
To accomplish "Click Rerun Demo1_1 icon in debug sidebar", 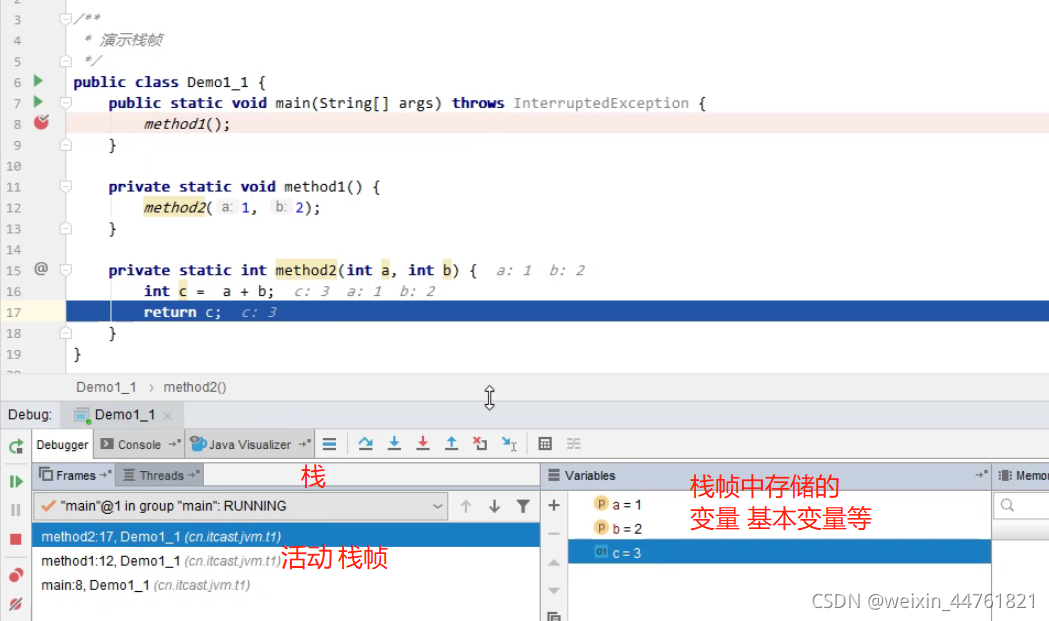I will point(16,446).
